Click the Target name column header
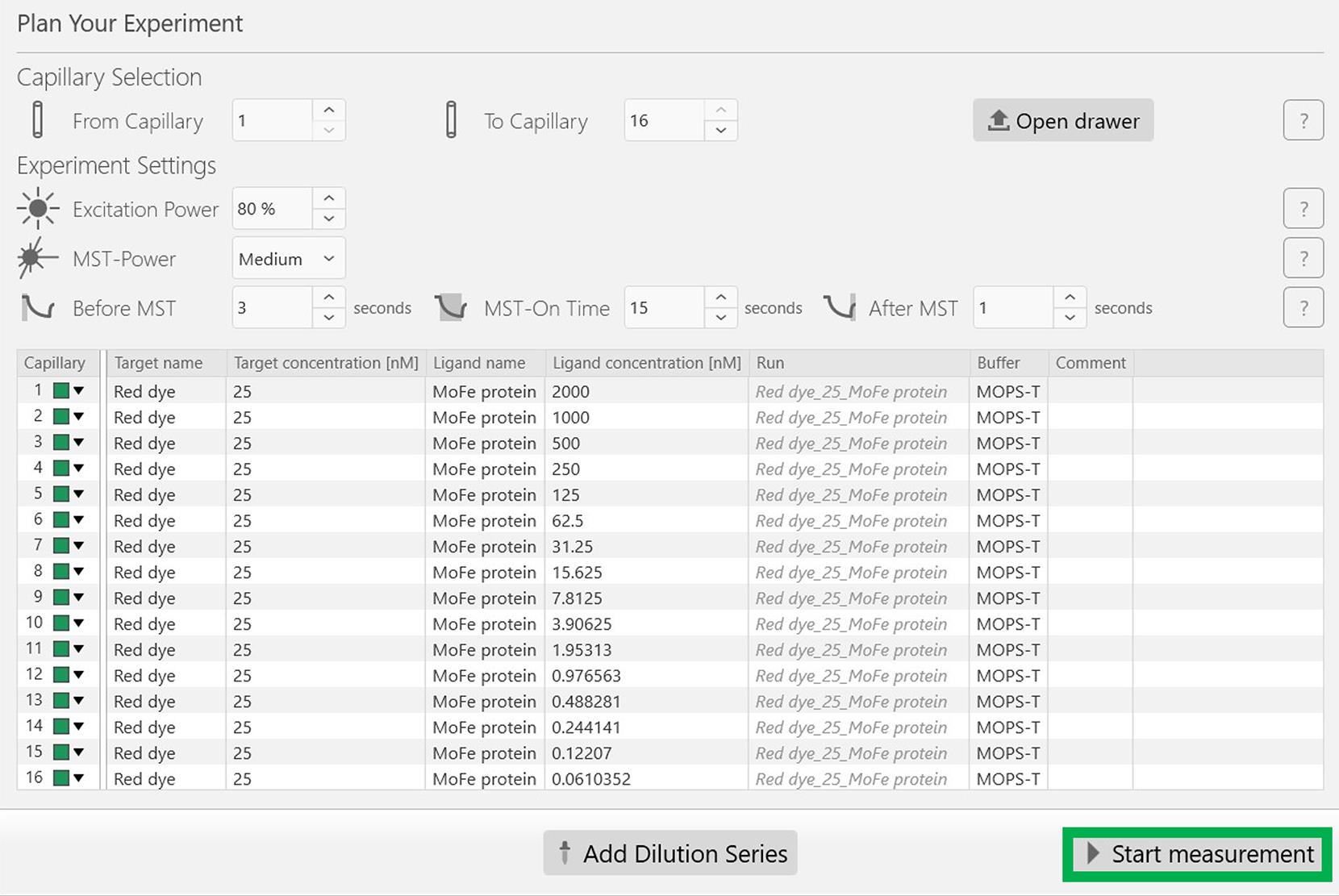Image resolution: width=1339 pixels, height=896 pixels. coord(166,363)
